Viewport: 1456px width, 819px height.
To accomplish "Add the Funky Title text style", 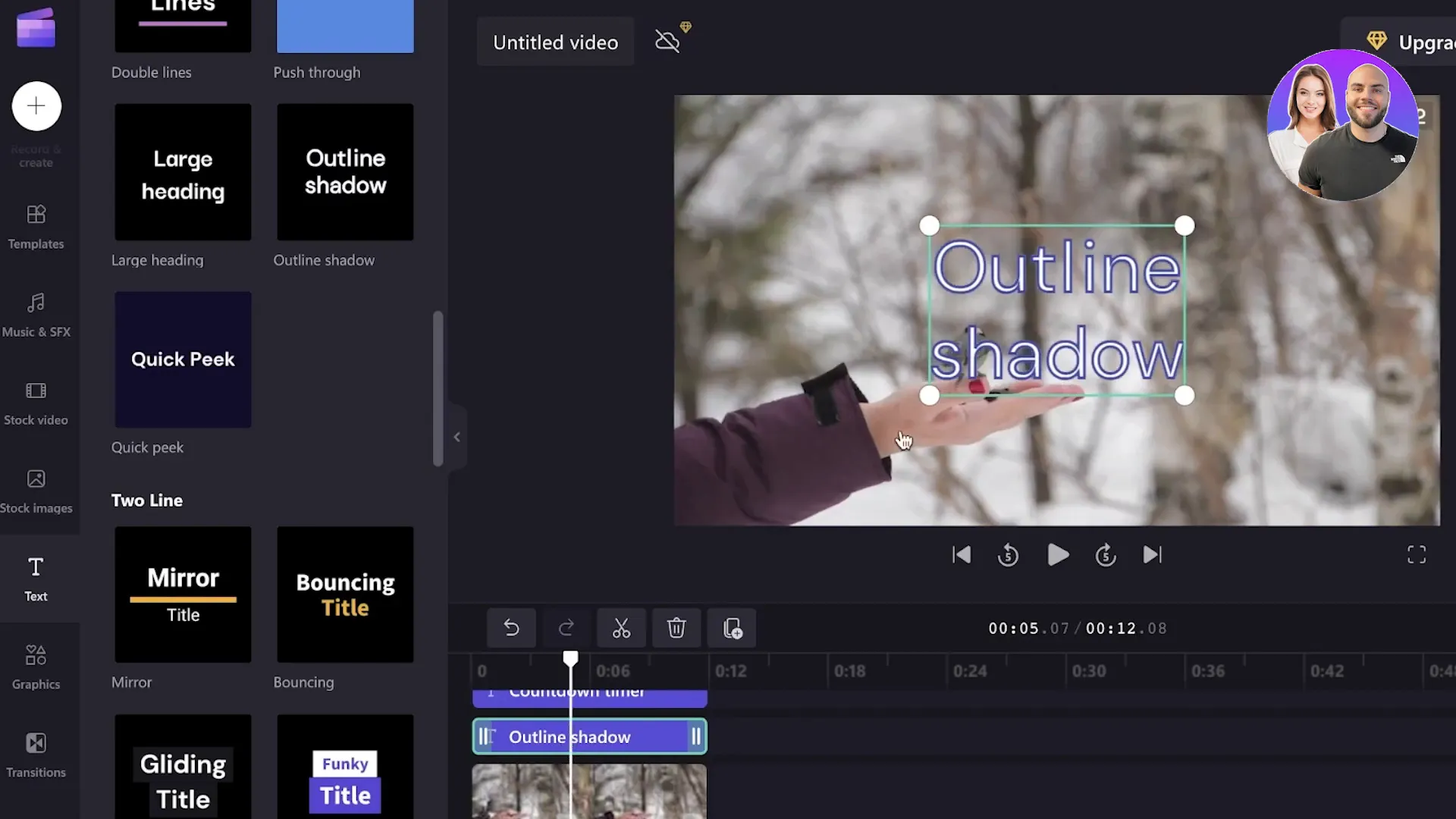I will (345, 767).
